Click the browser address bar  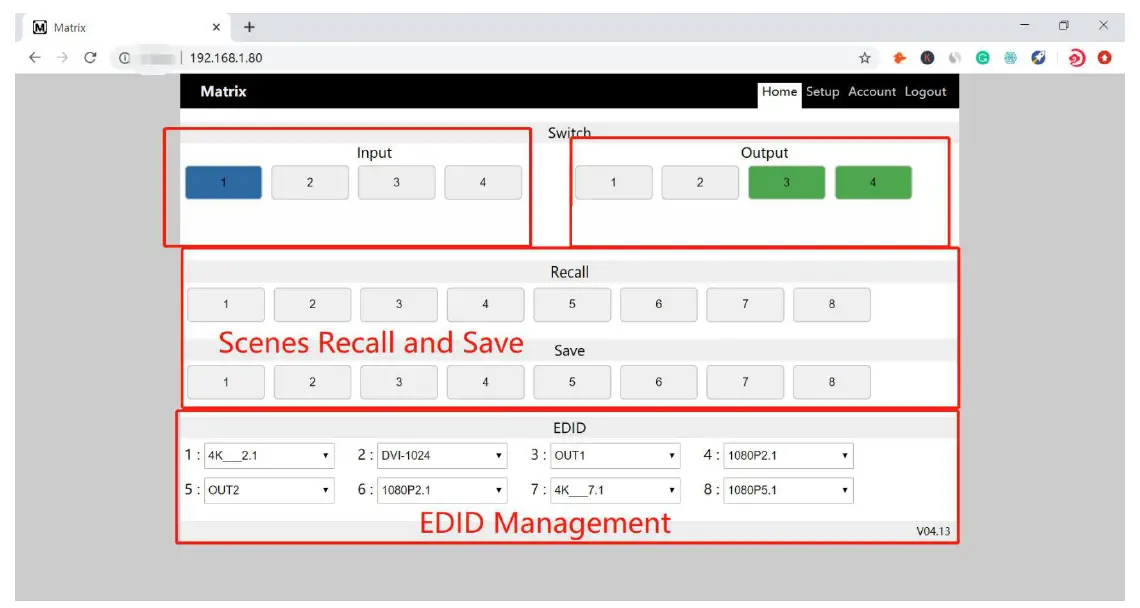click(300, 58)
